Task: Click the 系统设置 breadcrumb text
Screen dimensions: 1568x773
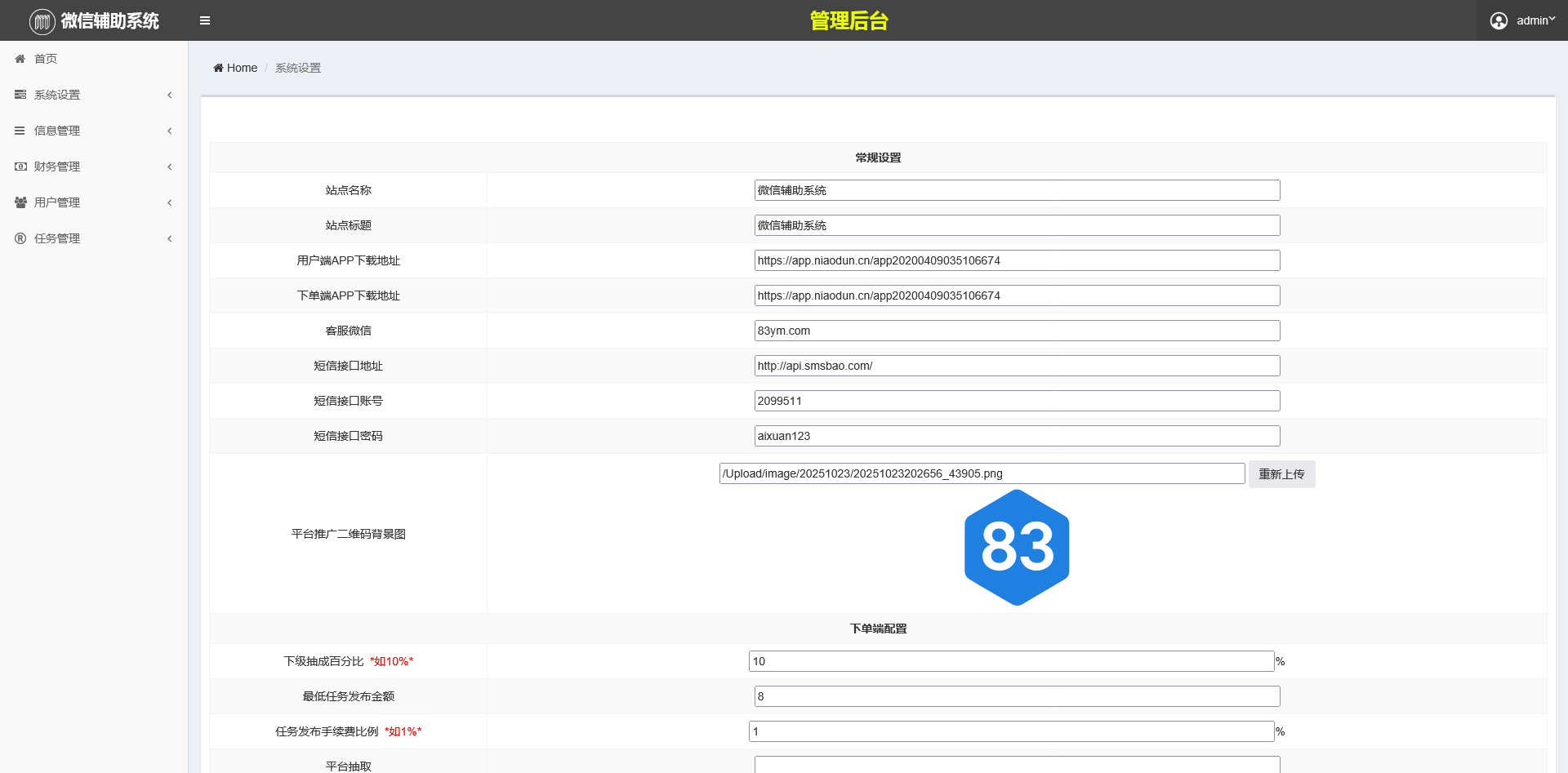Action: [298, 68]
